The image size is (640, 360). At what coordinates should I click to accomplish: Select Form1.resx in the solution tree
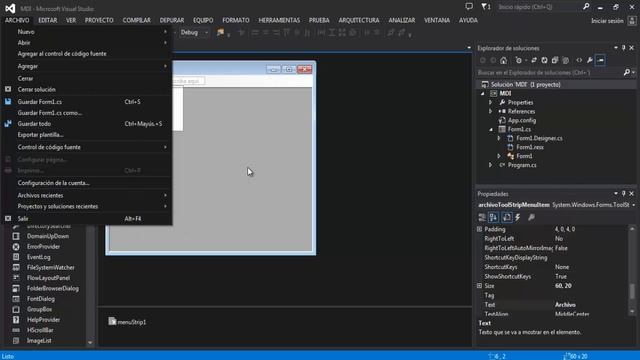(530, 147)
